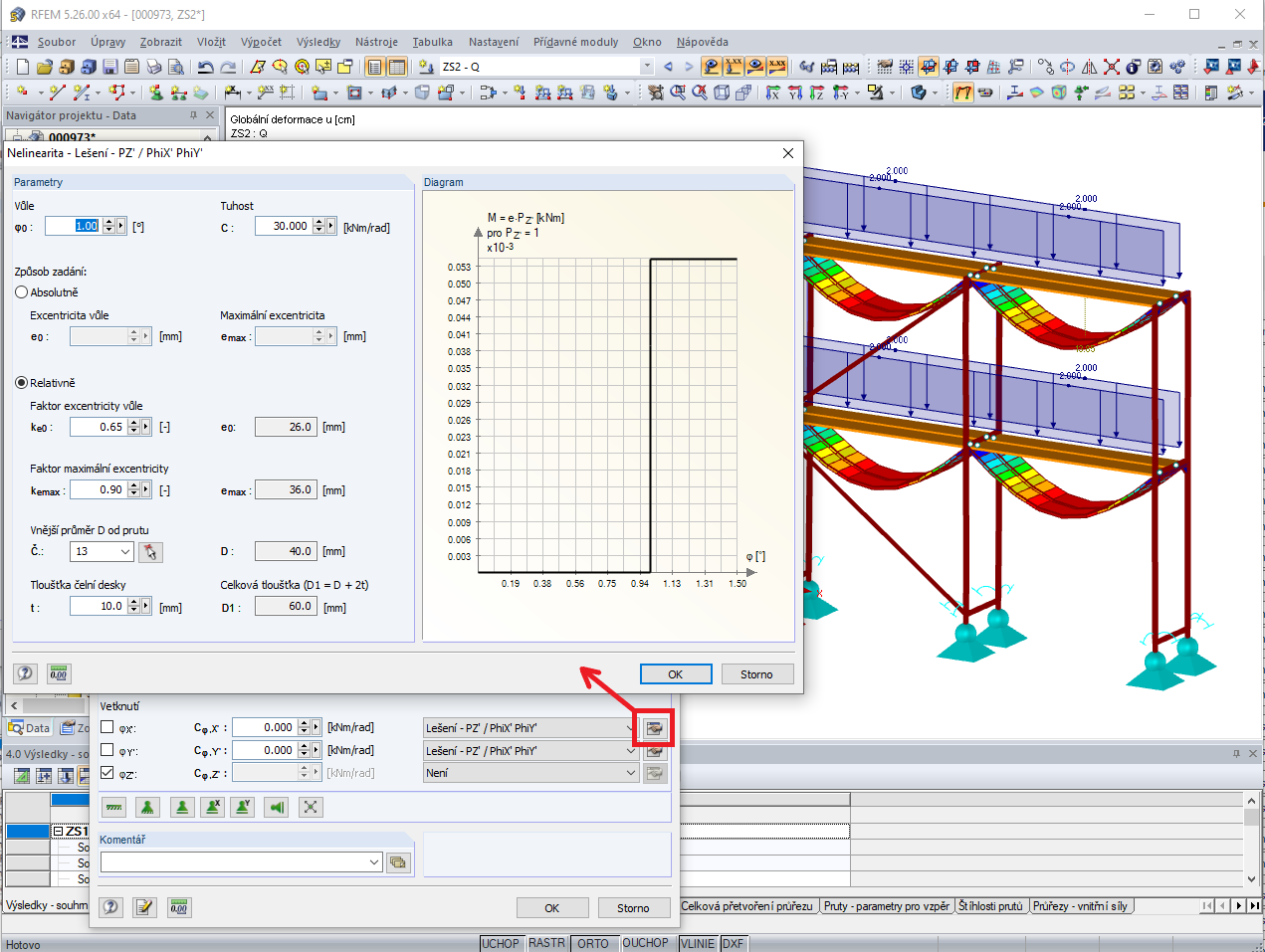Toggle ORTO in the status bar
Image resolution: width=1265 pixels, height=952 pixels.
coord(593,943)
